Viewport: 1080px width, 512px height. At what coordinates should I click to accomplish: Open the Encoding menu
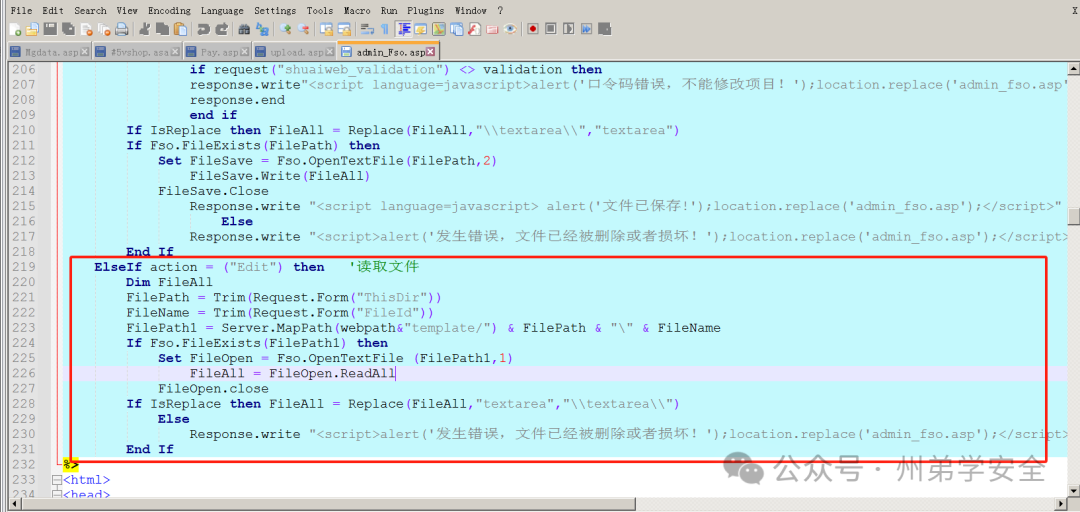[169, 10]
